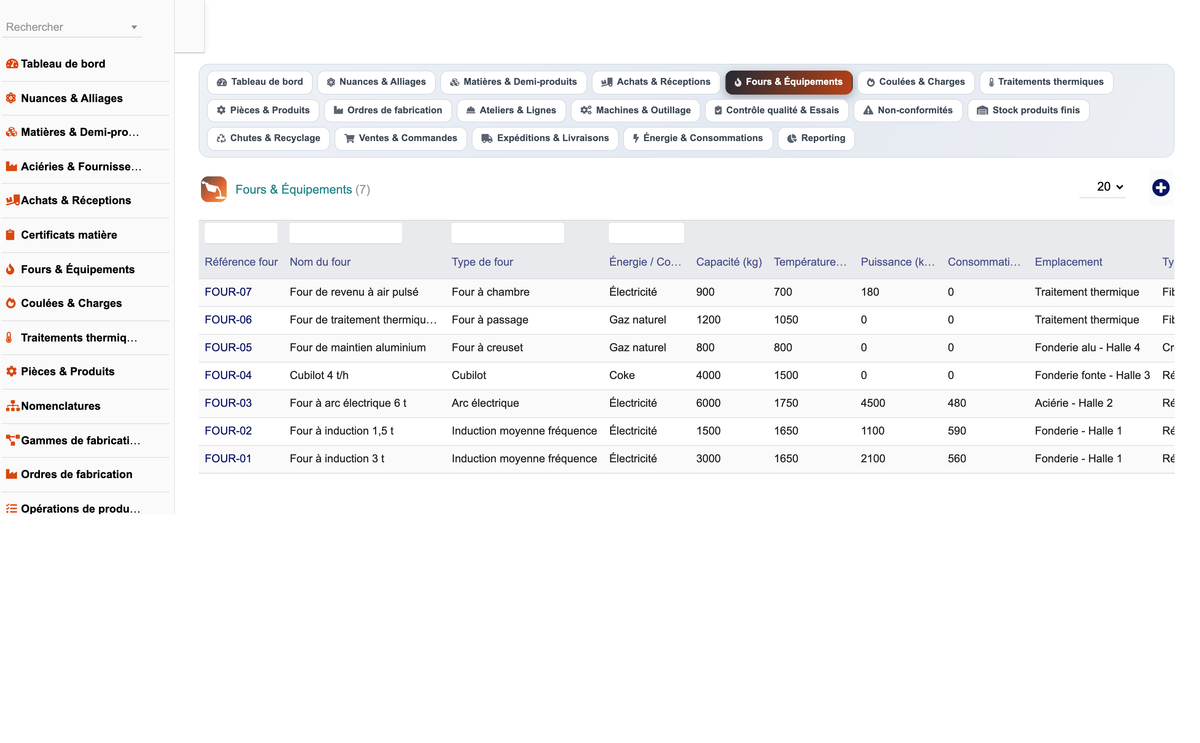Click the Référence four filter field
The height and width of the screenshot is (743, 1200).
coord(241,233)
